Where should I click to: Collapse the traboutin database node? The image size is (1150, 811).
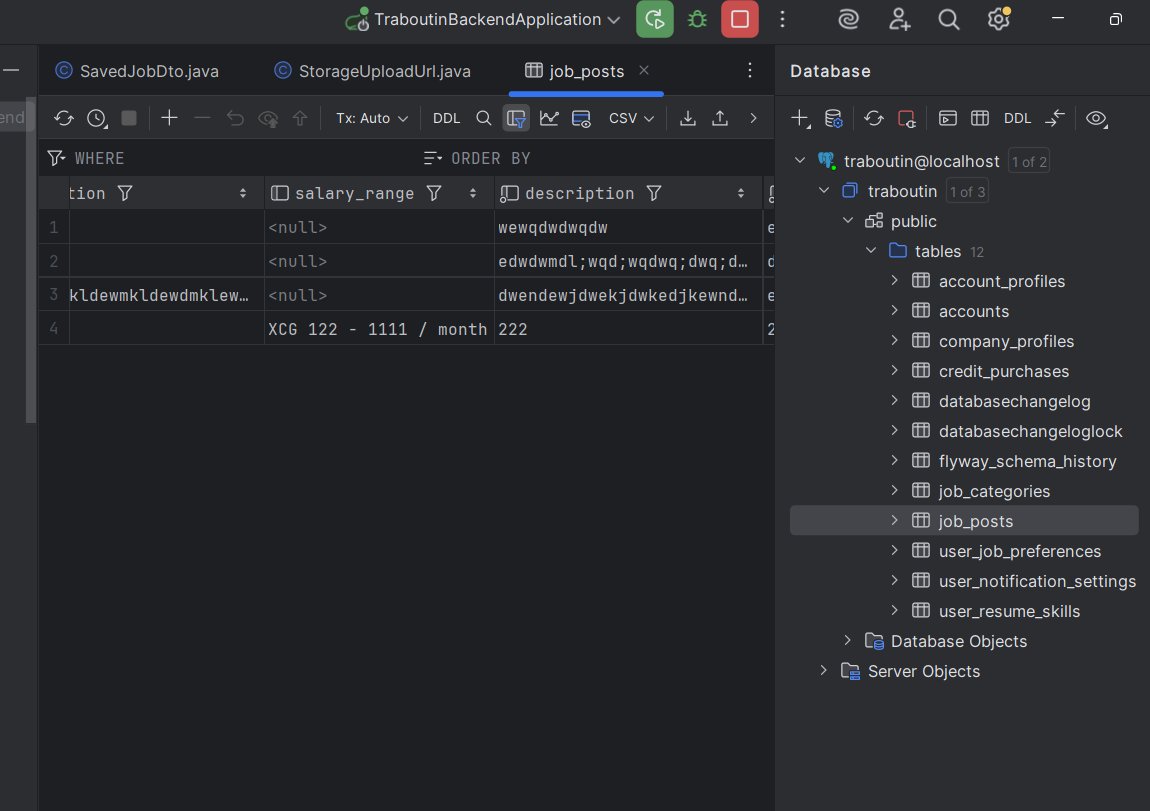824,191
